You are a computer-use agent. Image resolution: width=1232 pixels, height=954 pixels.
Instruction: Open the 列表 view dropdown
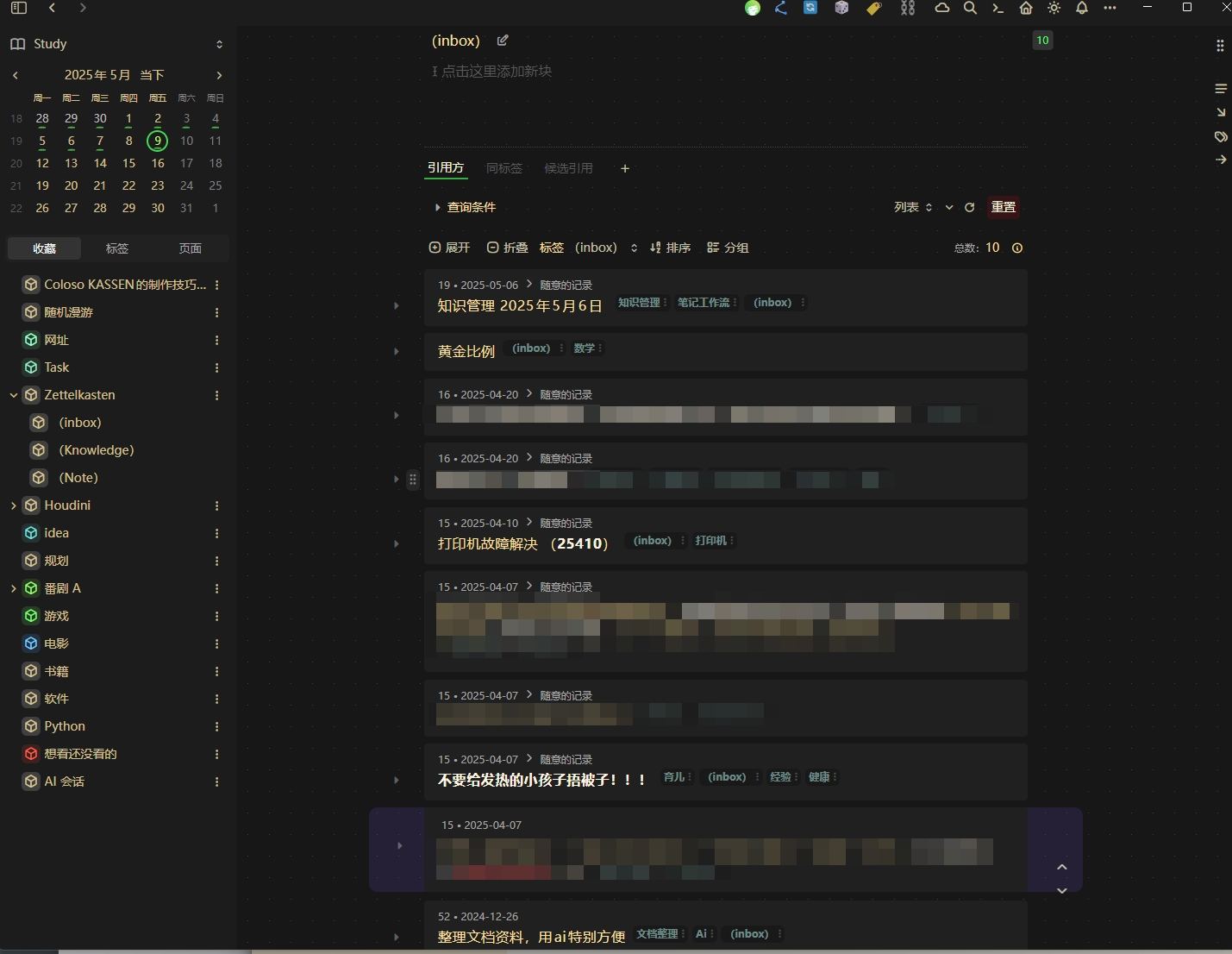pos(913,207)
